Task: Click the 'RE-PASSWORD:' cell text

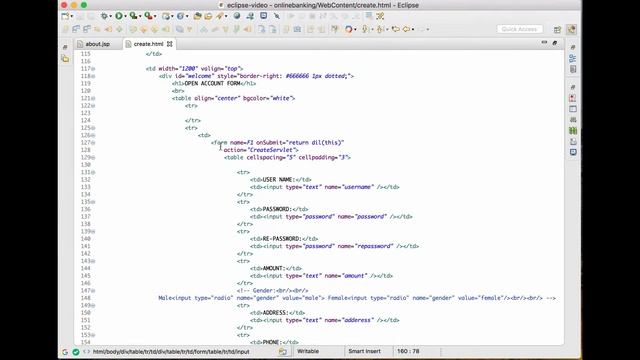Action: [282, 239]
